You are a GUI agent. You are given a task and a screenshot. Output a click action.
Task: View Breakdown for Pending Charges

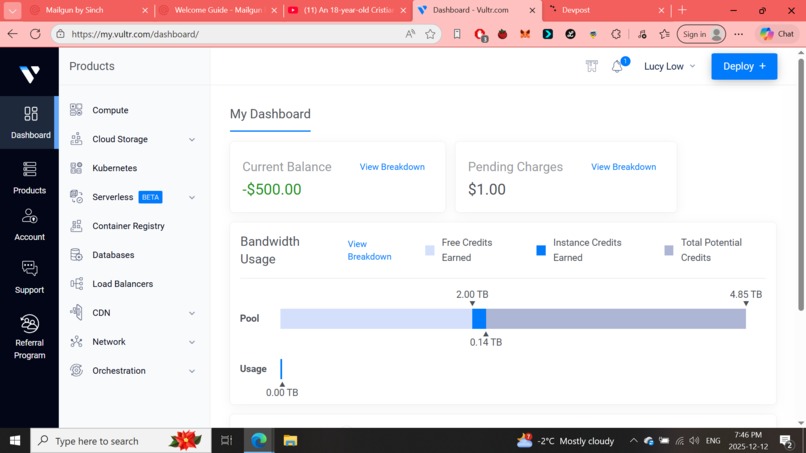624,167
